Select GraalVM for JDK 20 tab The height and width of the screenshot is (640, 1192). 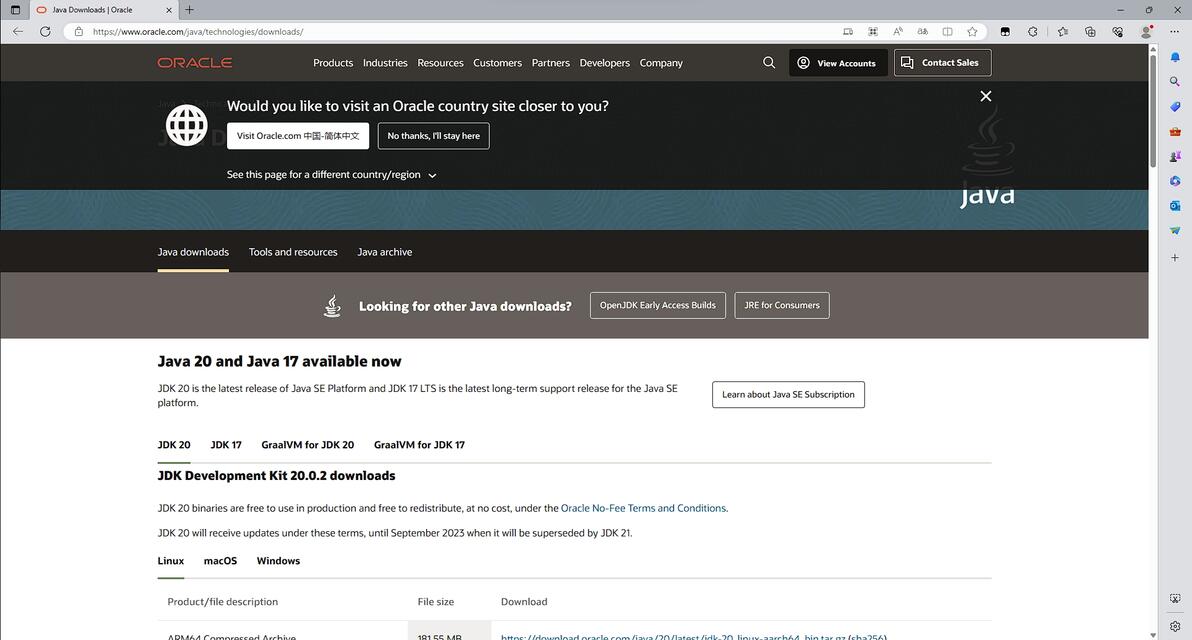[308, 445]
